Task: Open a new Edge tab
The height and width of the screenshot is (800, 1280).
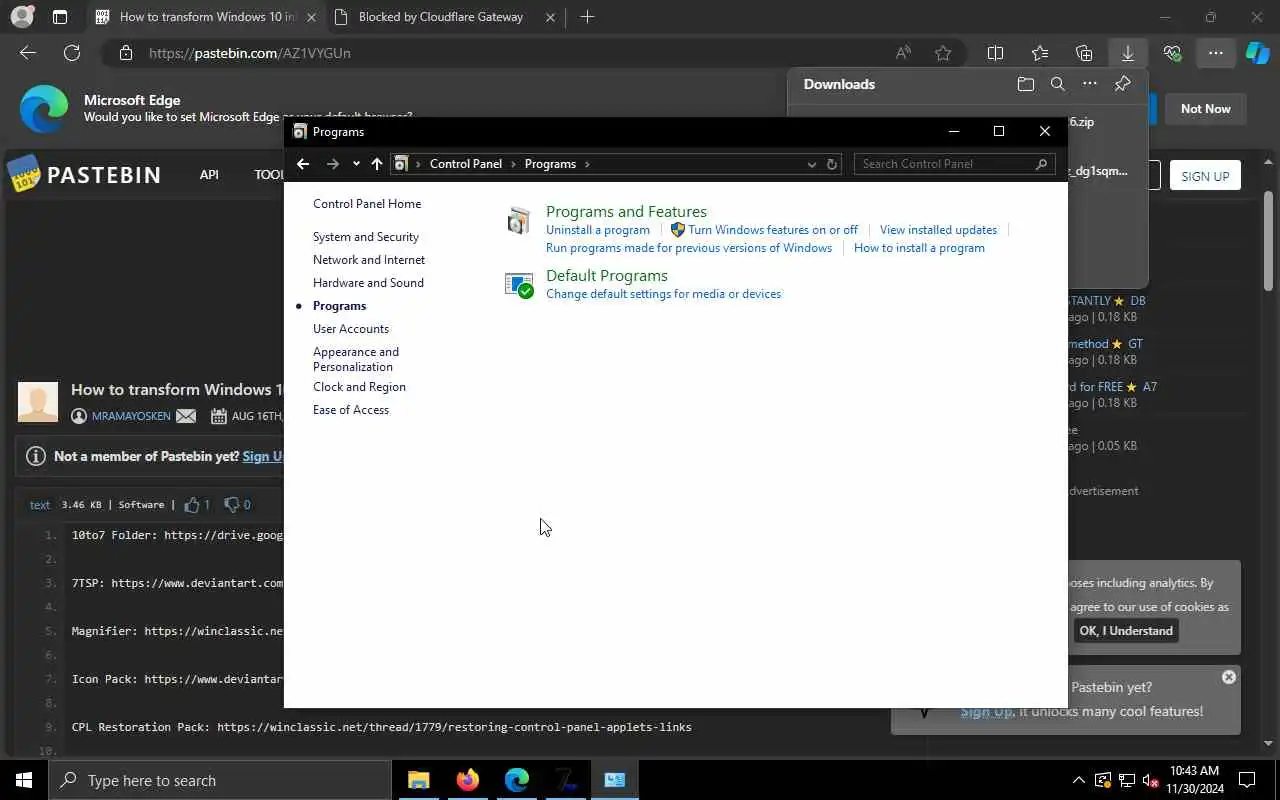Action: (x=587, y=17)
